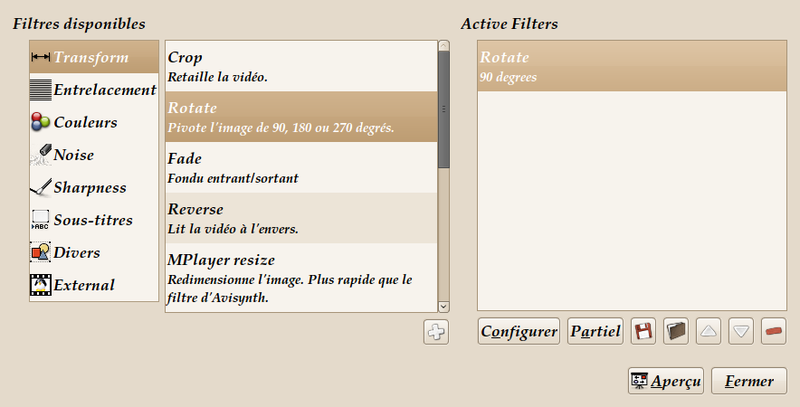This screenshot has height=407, width=800.
Task: Move the active filter down with the arrow
Action: coord(741,331)
